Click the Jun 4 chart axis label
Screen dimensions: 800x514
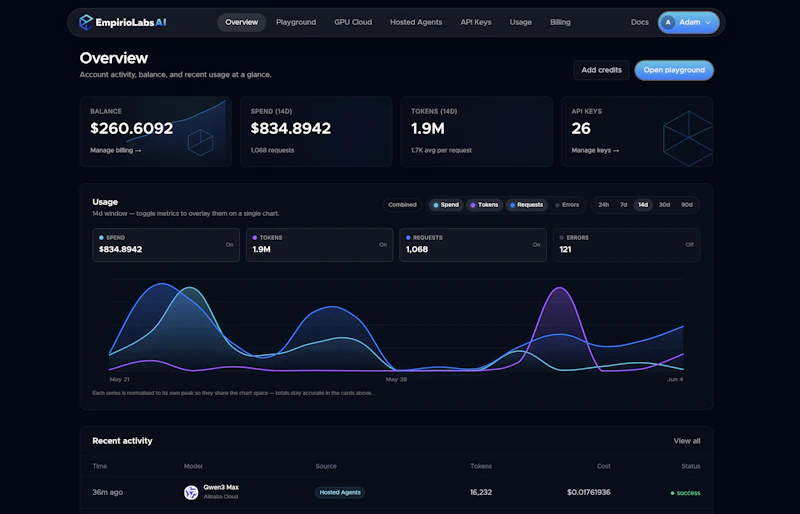[x=675, y=379]
